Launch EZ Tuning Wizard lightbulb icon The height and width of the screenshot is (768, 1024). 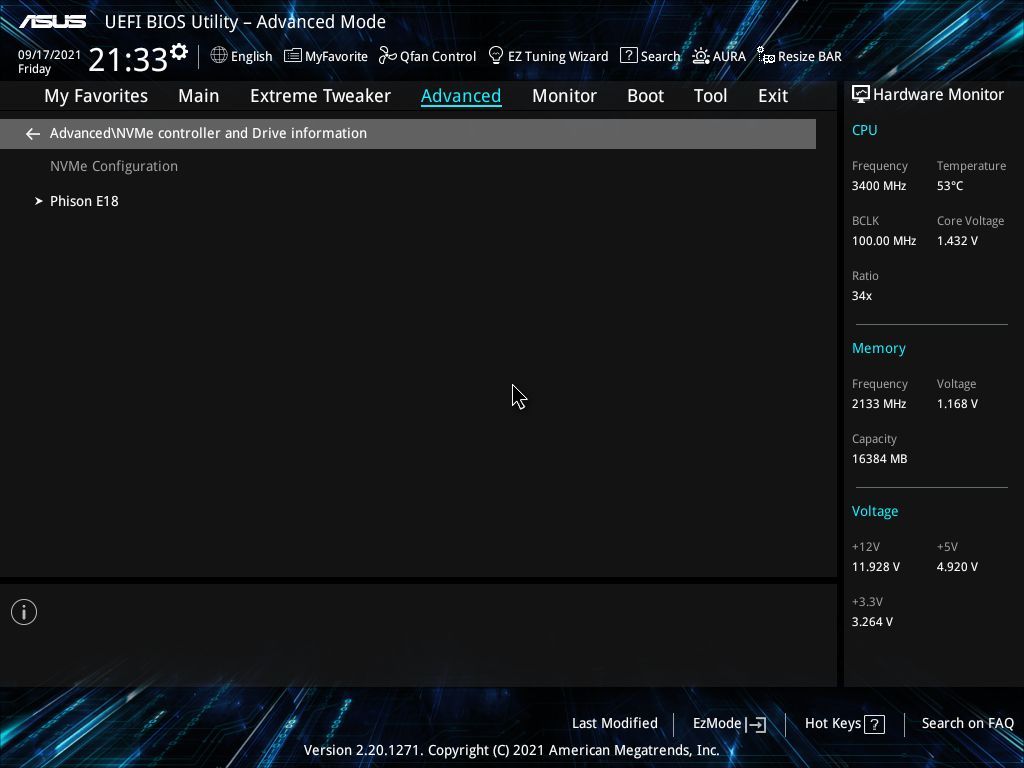[x=496, y=55]
